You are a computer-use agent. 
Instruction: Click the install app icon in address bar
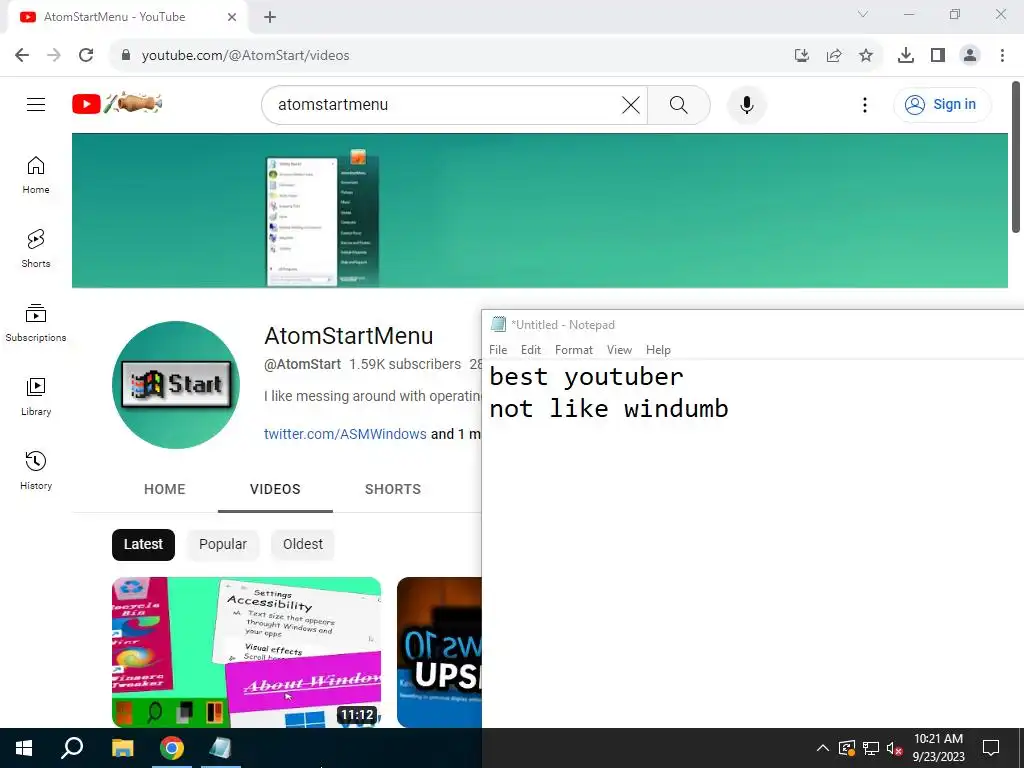(x=802, y=55)
